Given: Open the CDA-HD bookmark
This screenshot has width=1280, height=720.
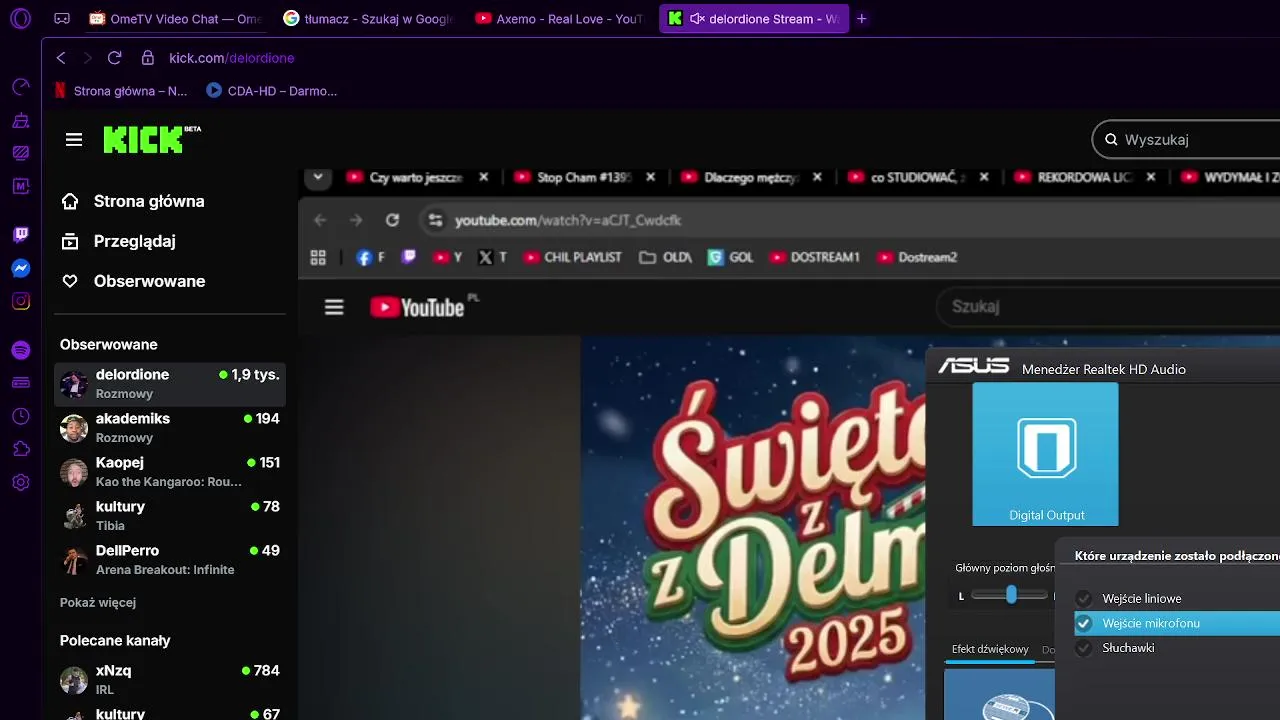Looking at the screenshot, I should tap(272, 90).
